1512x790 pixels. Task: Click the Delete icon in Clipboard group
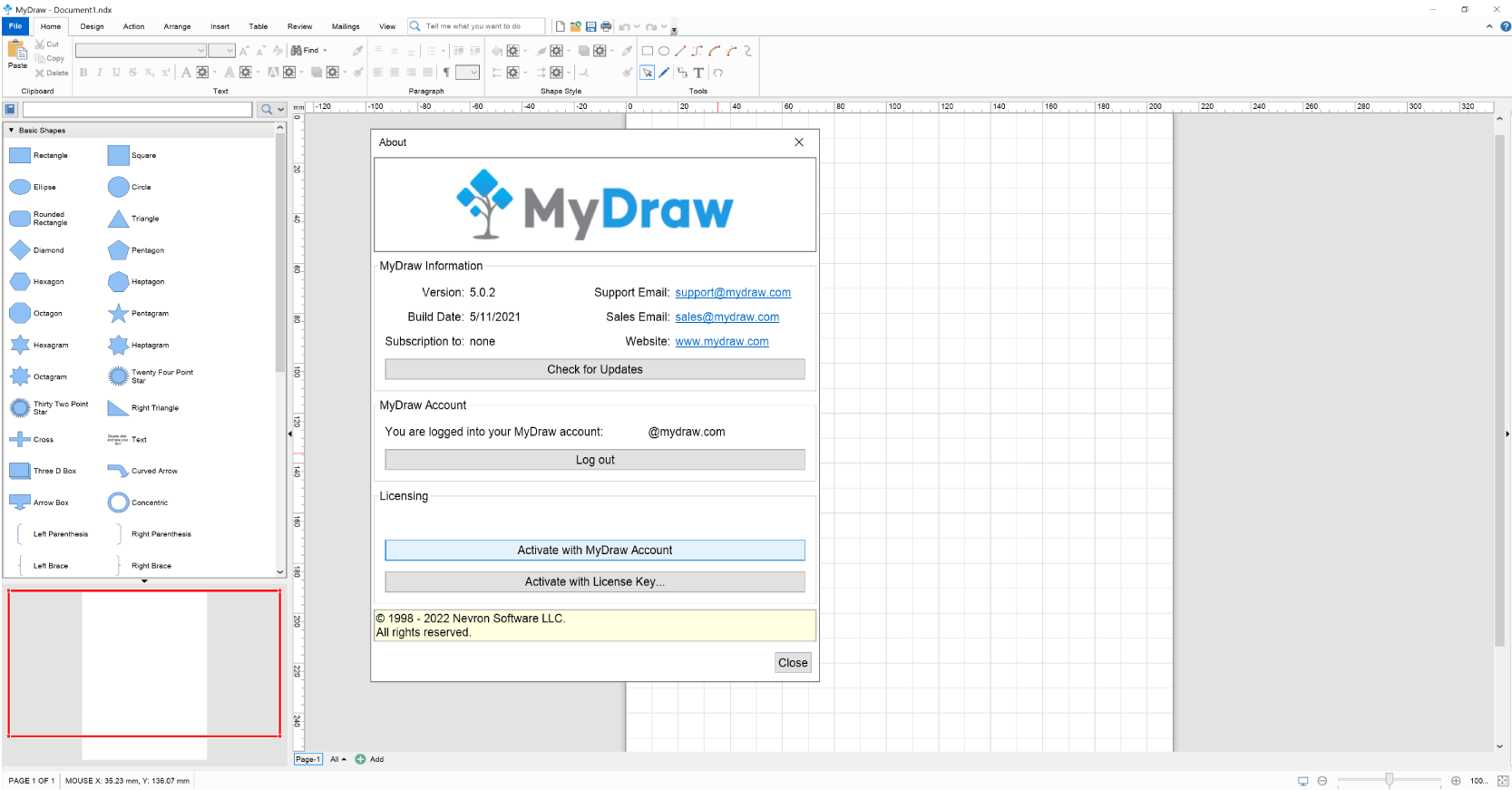40,73
